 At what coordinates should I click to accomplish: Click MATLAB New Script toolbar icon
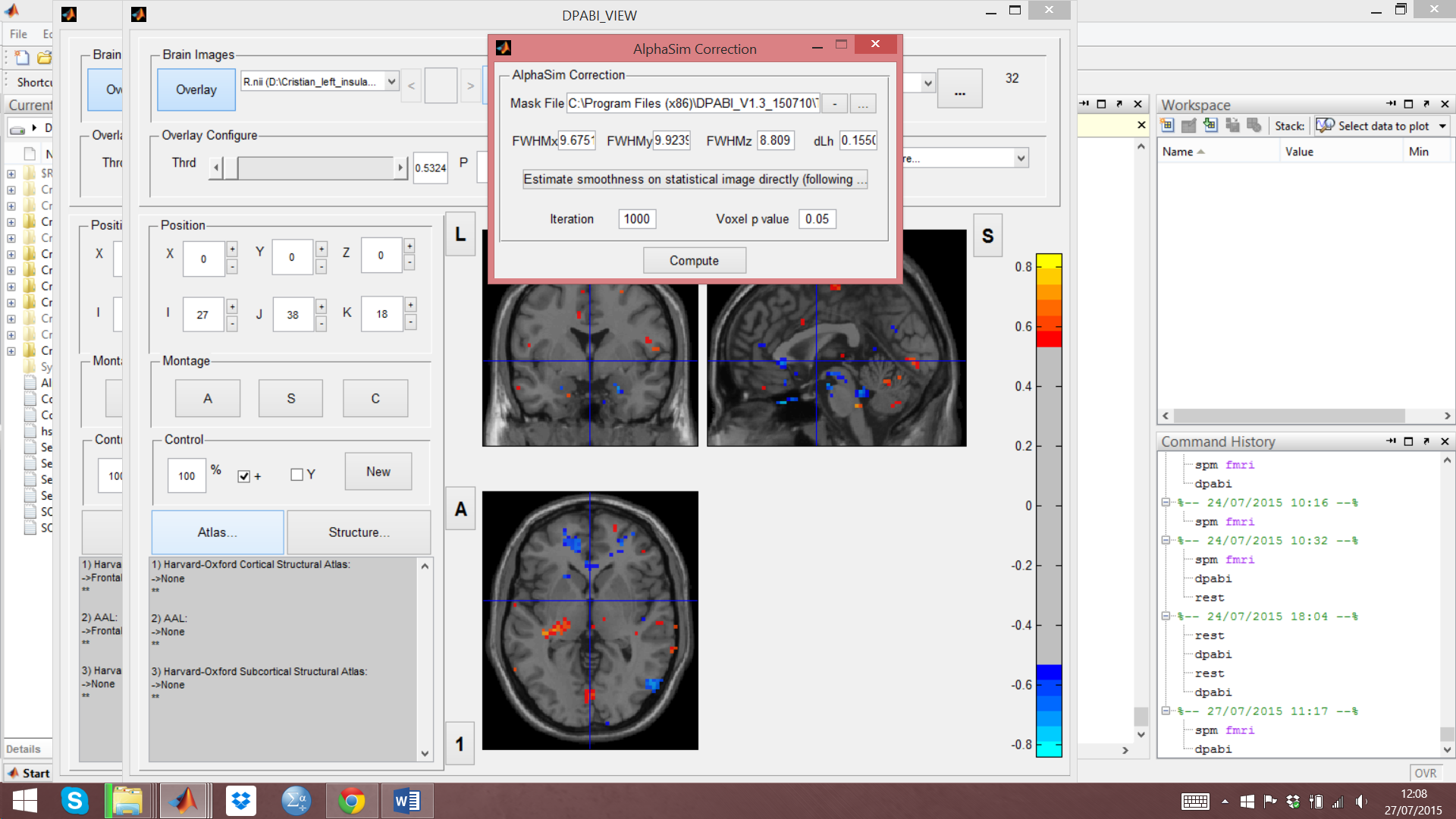pos(22,58)
